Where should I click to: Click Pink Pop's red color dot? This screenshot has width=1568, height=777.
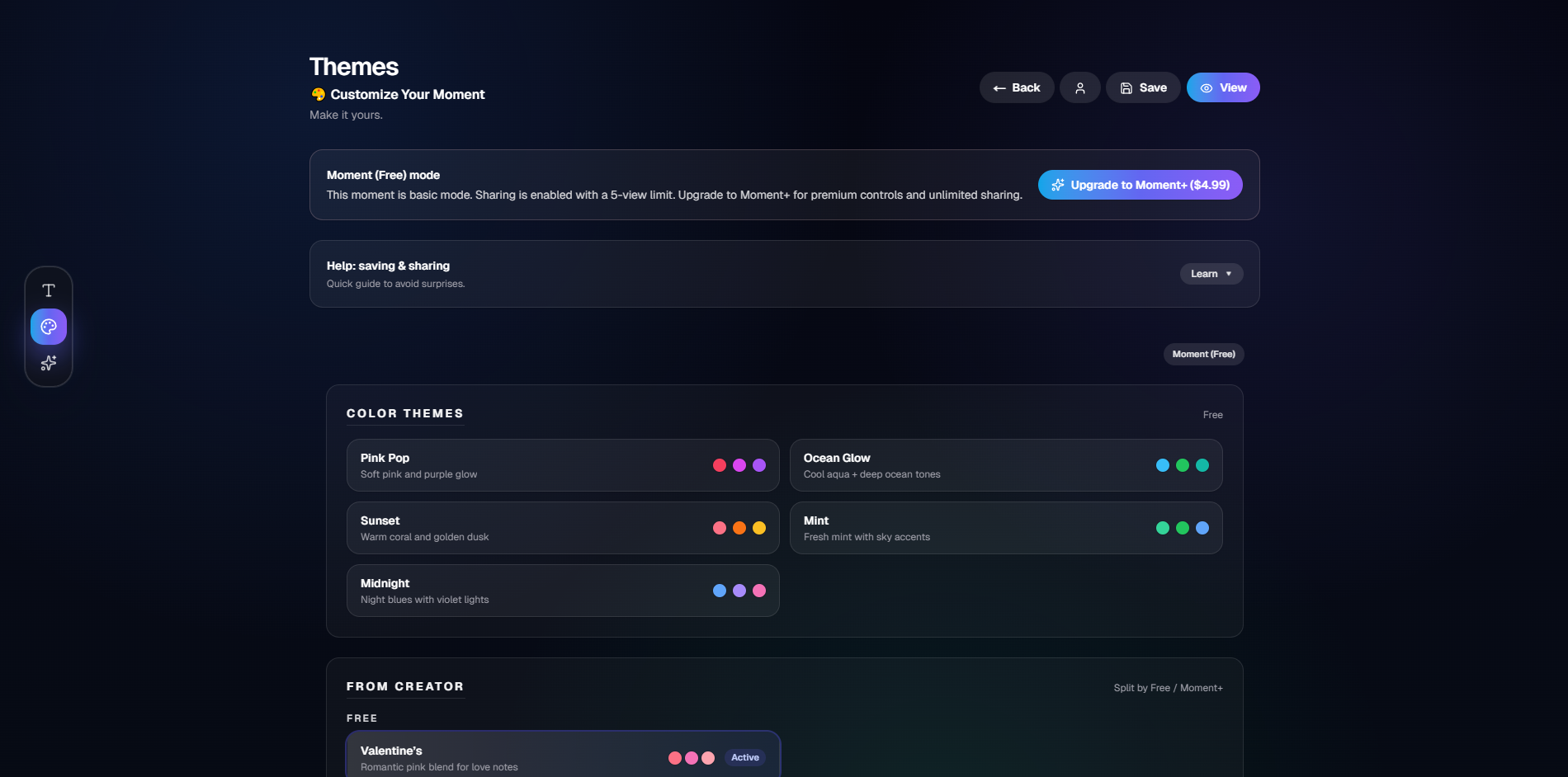[x=720, y=465]
